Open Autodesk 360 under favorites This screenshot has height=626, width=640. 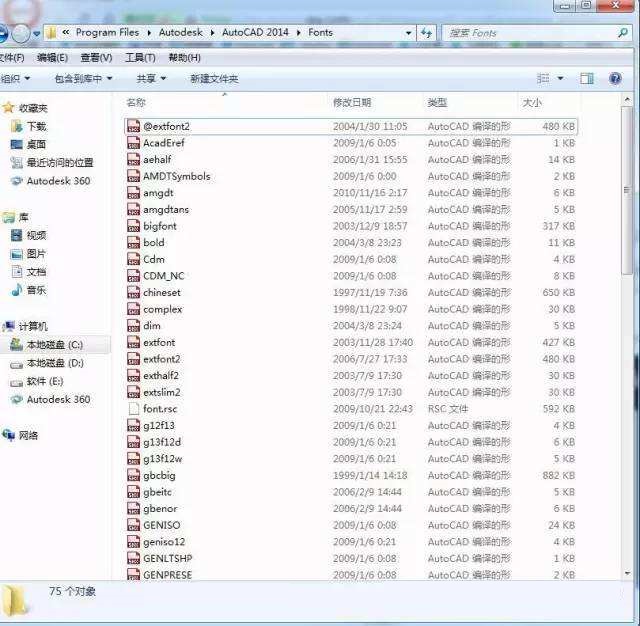pyautogui.click(x=58, y=181)
